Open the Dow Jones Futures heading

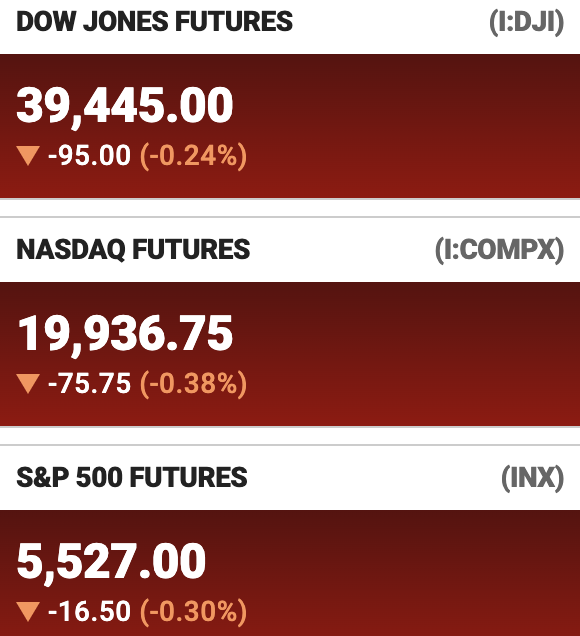154,21
